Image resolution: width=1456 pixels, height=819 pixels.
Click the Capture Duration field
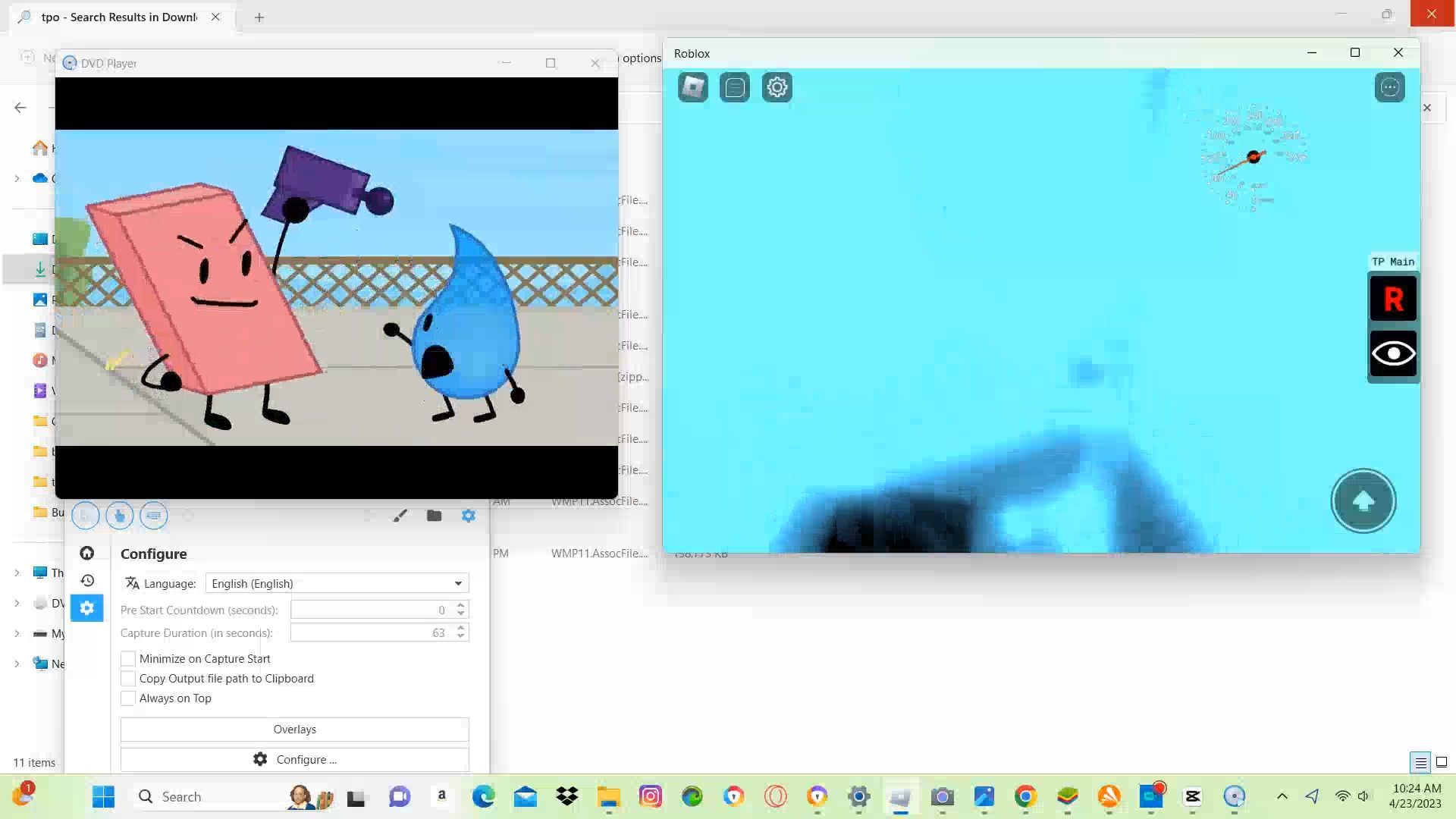tap(372, 632)
